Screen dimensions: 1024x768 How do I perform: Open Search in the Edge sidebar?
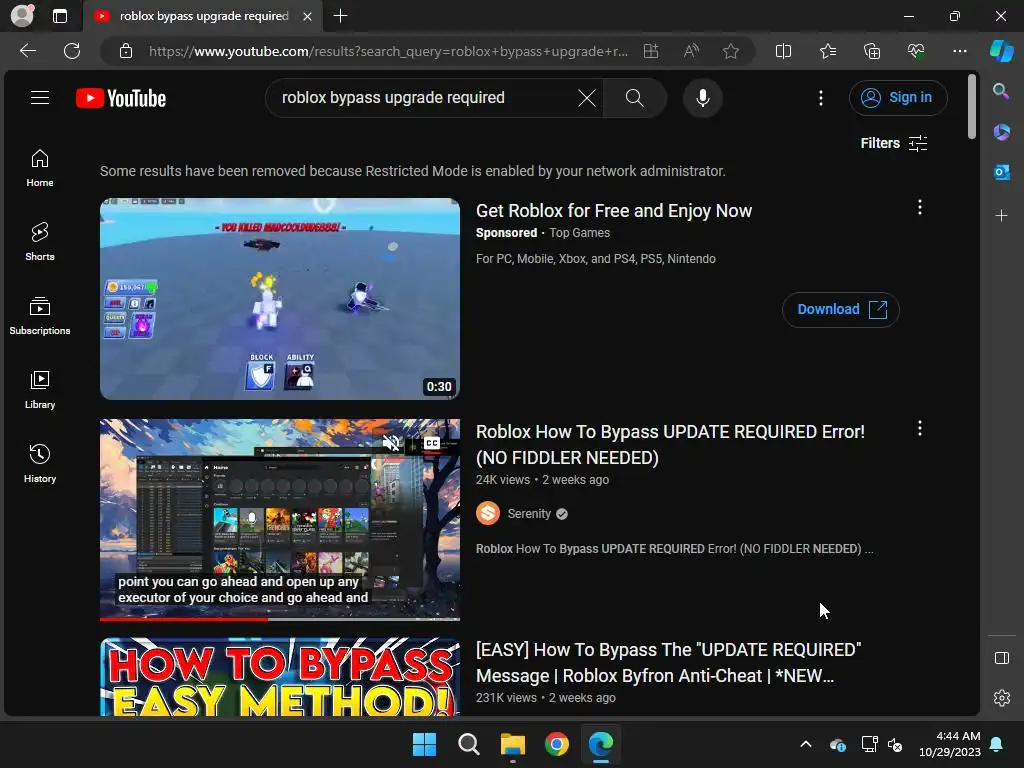1001,91
